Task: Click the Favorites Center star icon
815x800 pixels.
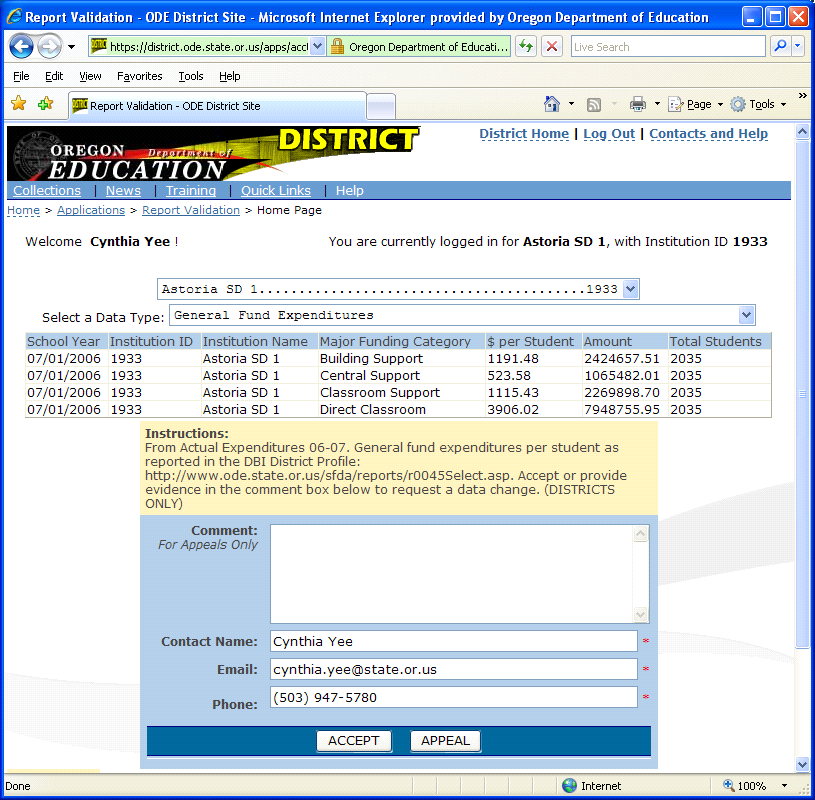Action: [x=19, y=104]
